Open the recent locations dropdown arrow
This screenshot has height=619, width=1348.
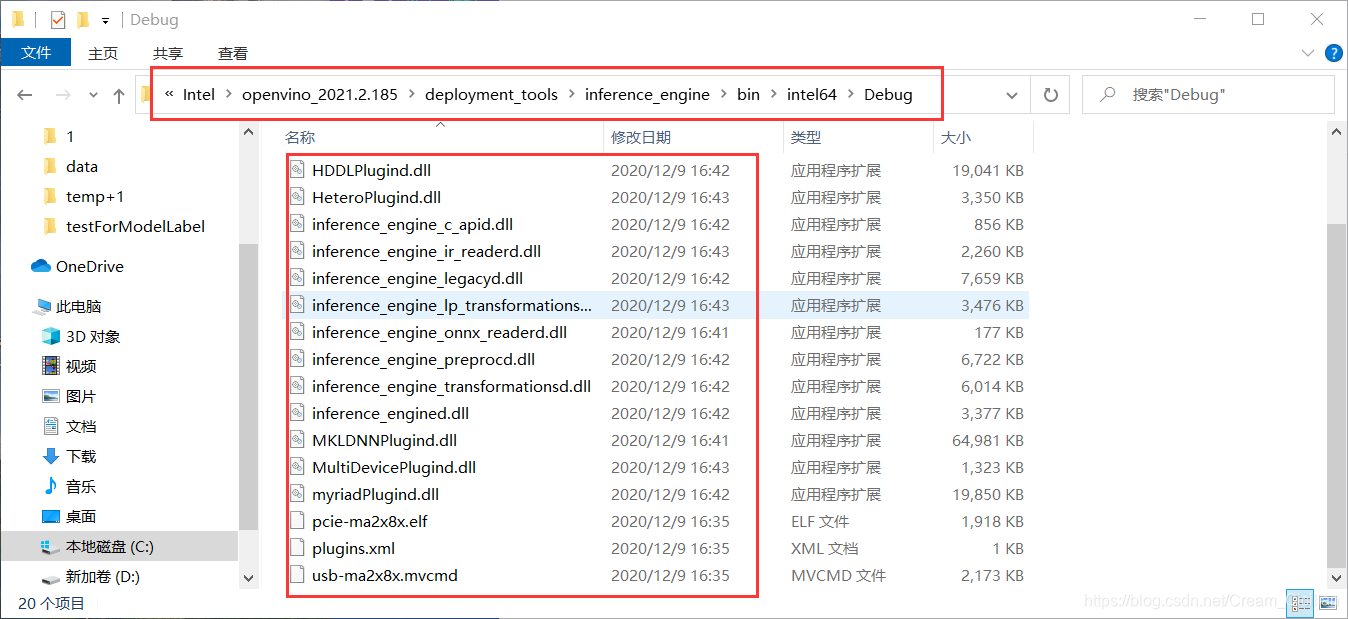93,96
